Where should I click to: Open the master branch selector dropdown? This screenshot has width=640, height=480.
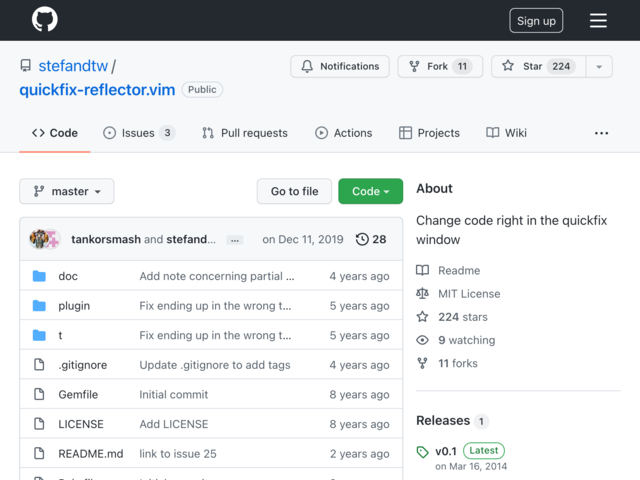67,191
